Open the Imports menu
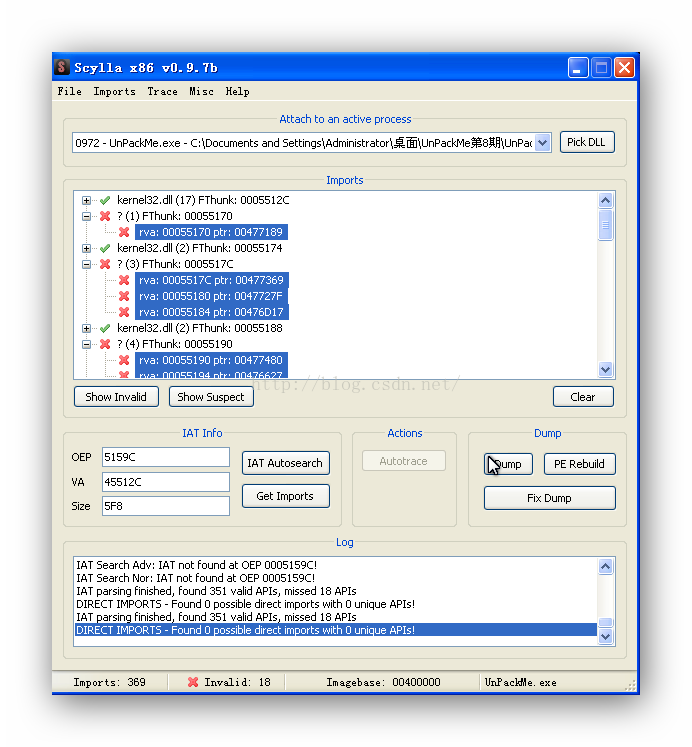692x747 pixels. click(x=114, y=91)
